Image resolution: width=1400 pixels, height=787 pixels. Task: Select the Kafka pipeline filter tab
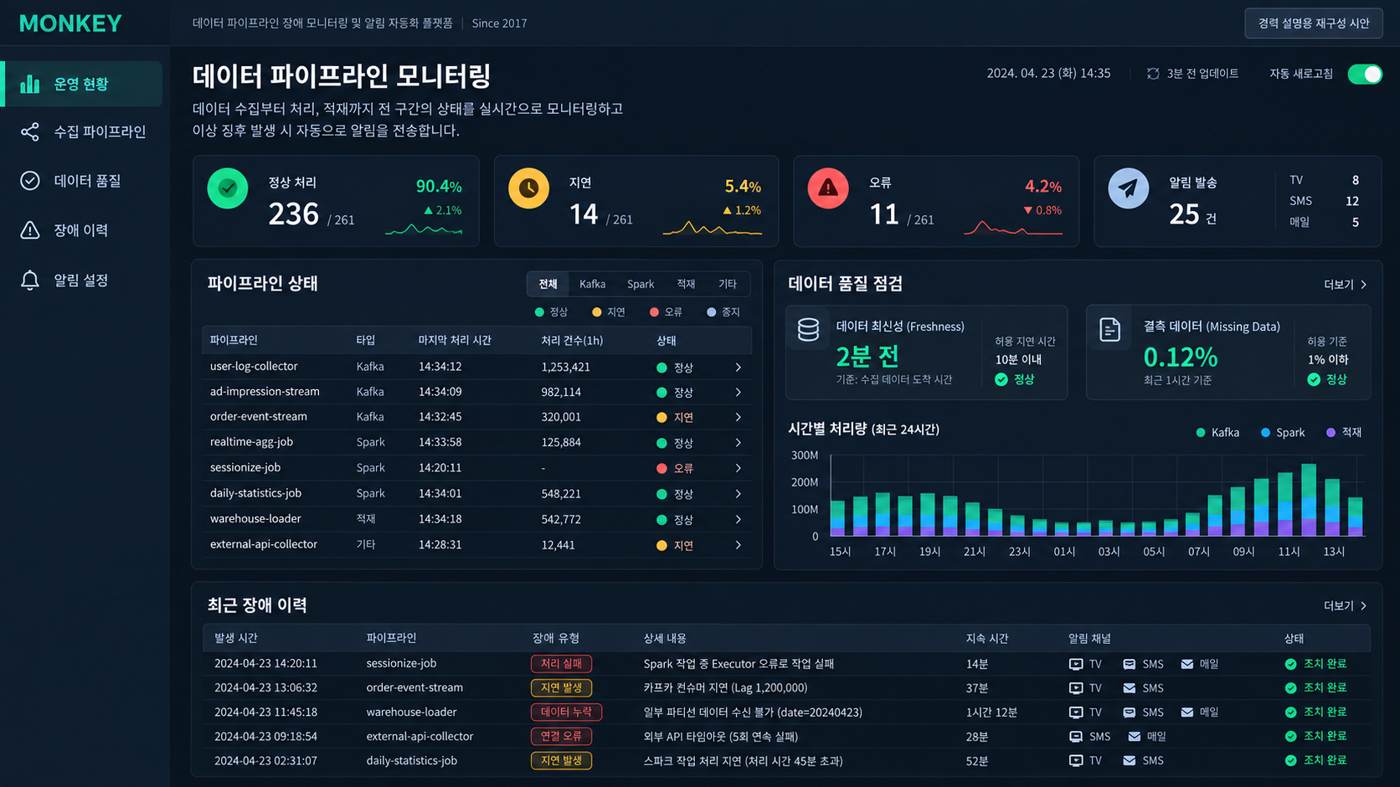click(592, 284)
